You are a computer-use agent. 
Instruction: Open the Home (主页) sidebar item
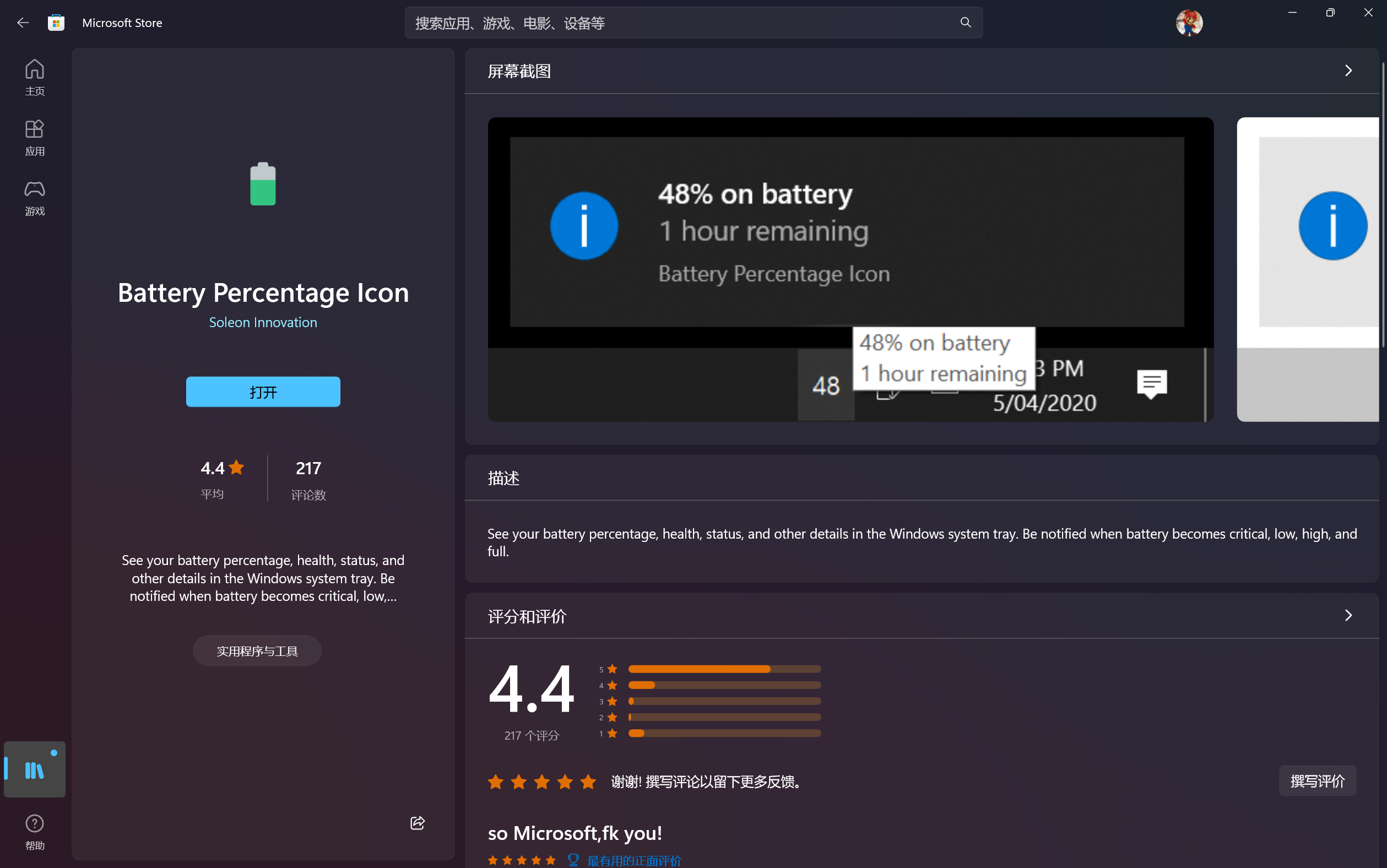35,78
